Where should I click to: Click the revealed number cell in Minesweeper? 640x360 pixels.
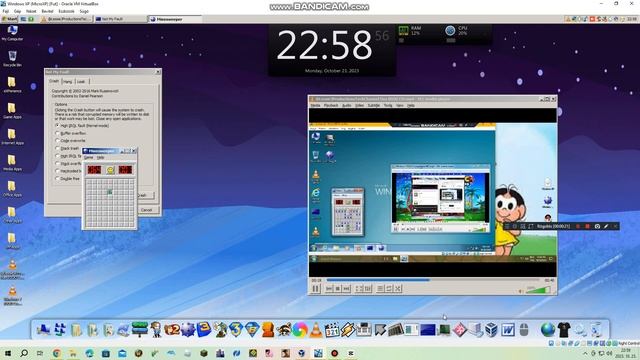click(x=109, y=191)
